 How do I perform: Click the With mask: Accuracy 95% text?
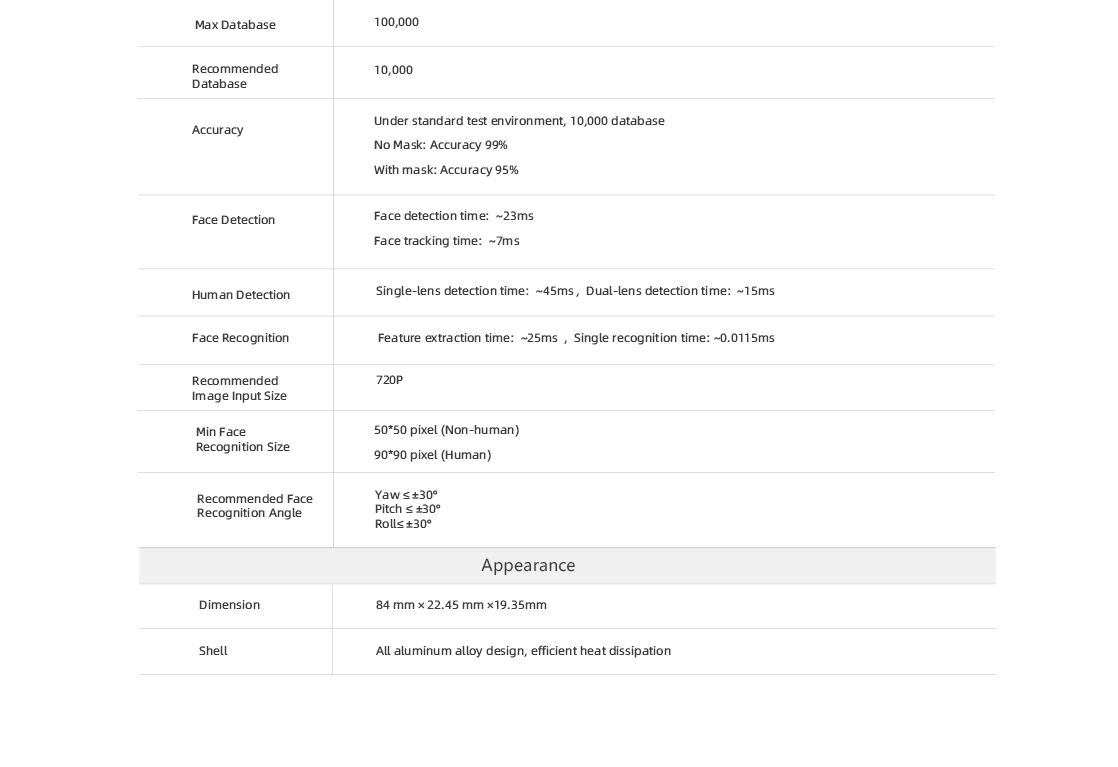[446, 170]
